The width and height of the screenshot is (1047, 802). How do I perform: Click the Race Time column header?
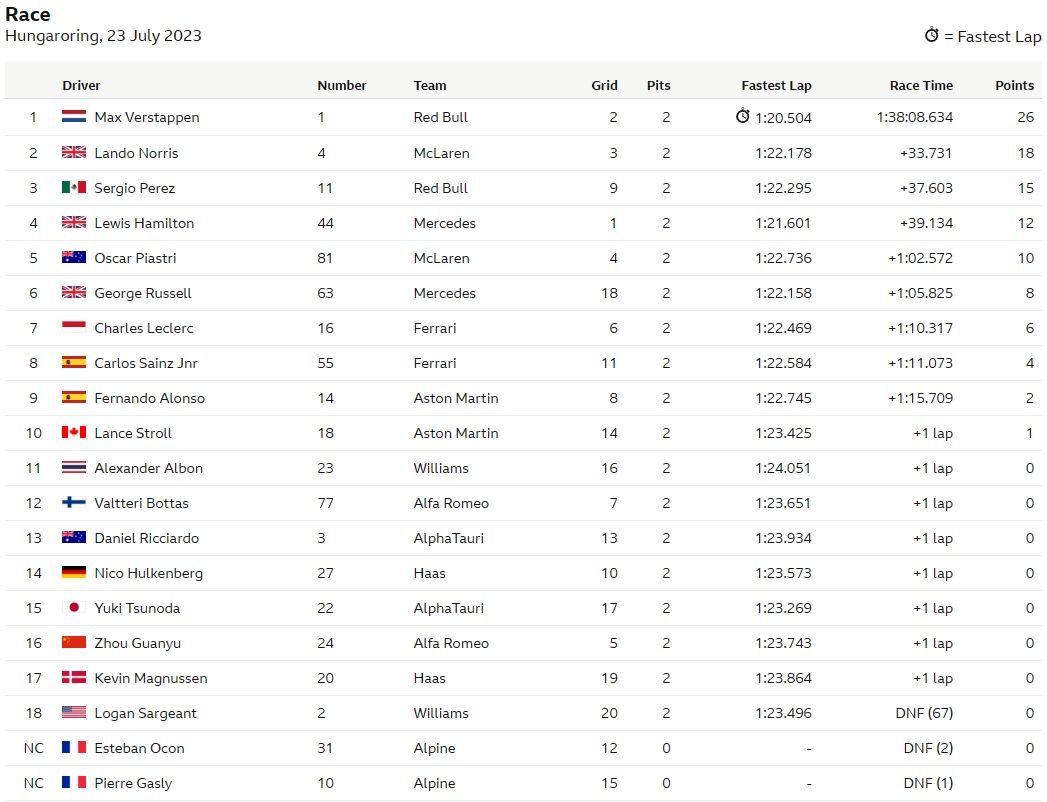(x=921, y=85)
